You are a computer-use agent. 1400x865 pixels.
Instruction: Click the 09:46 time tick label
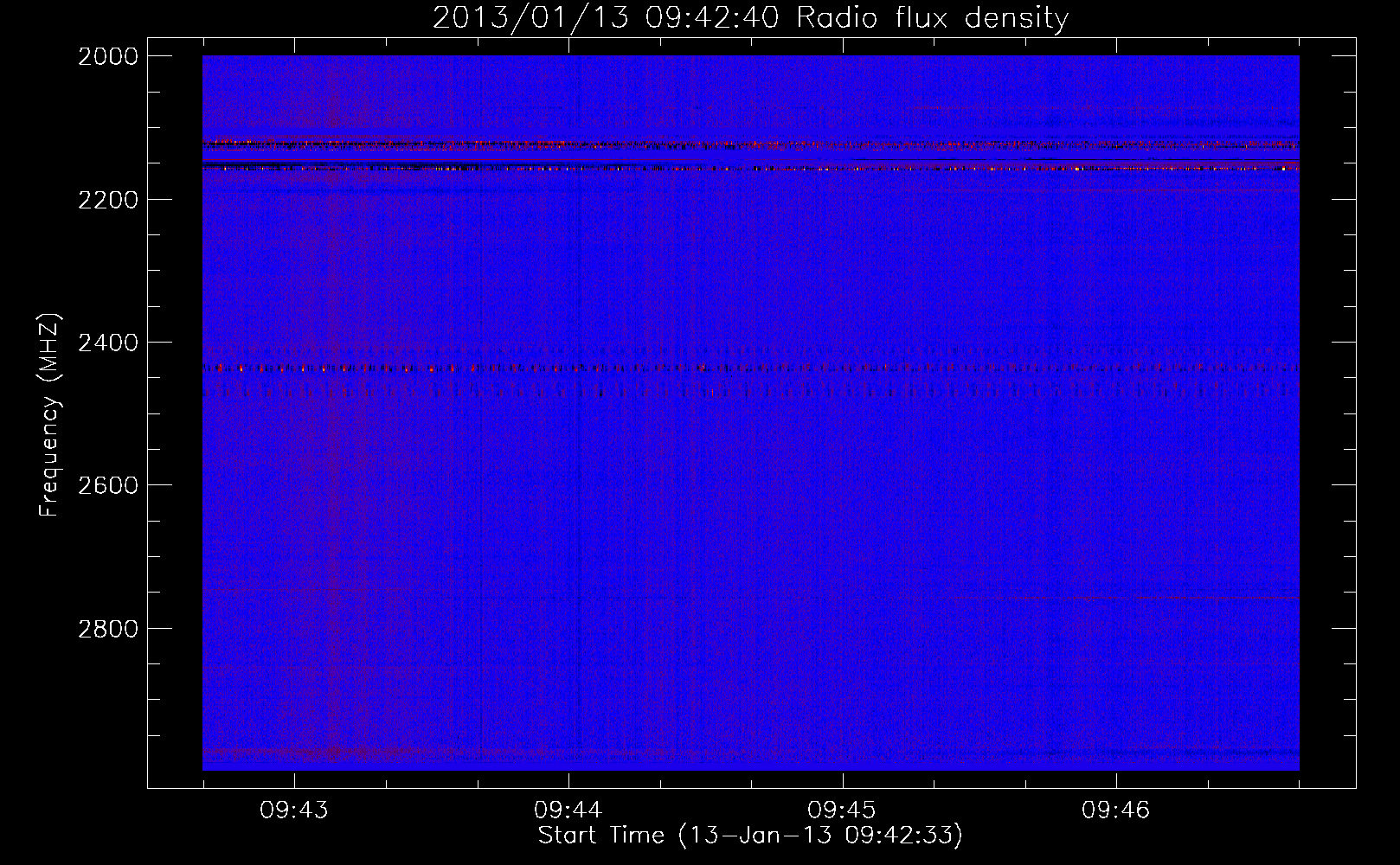pyautogui.click(x=1116, y=811)
